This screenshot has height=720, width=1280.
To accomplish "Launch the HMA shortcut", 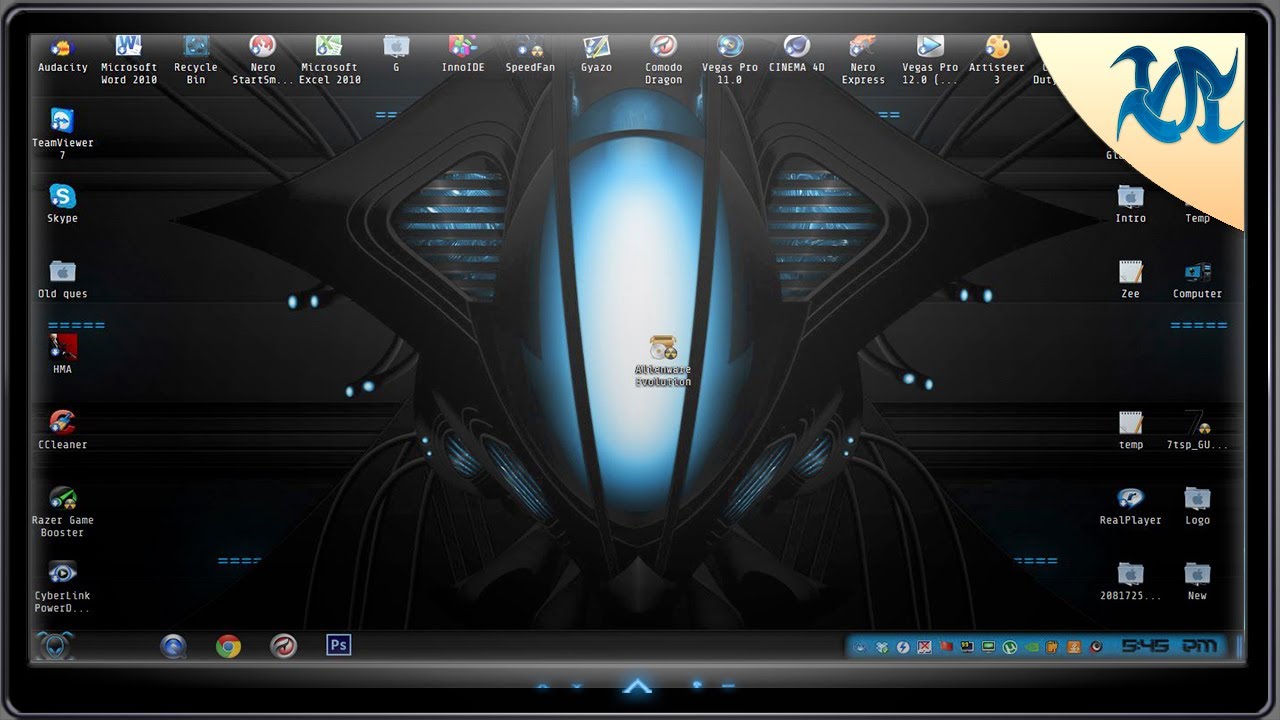I will pos(62,355).
